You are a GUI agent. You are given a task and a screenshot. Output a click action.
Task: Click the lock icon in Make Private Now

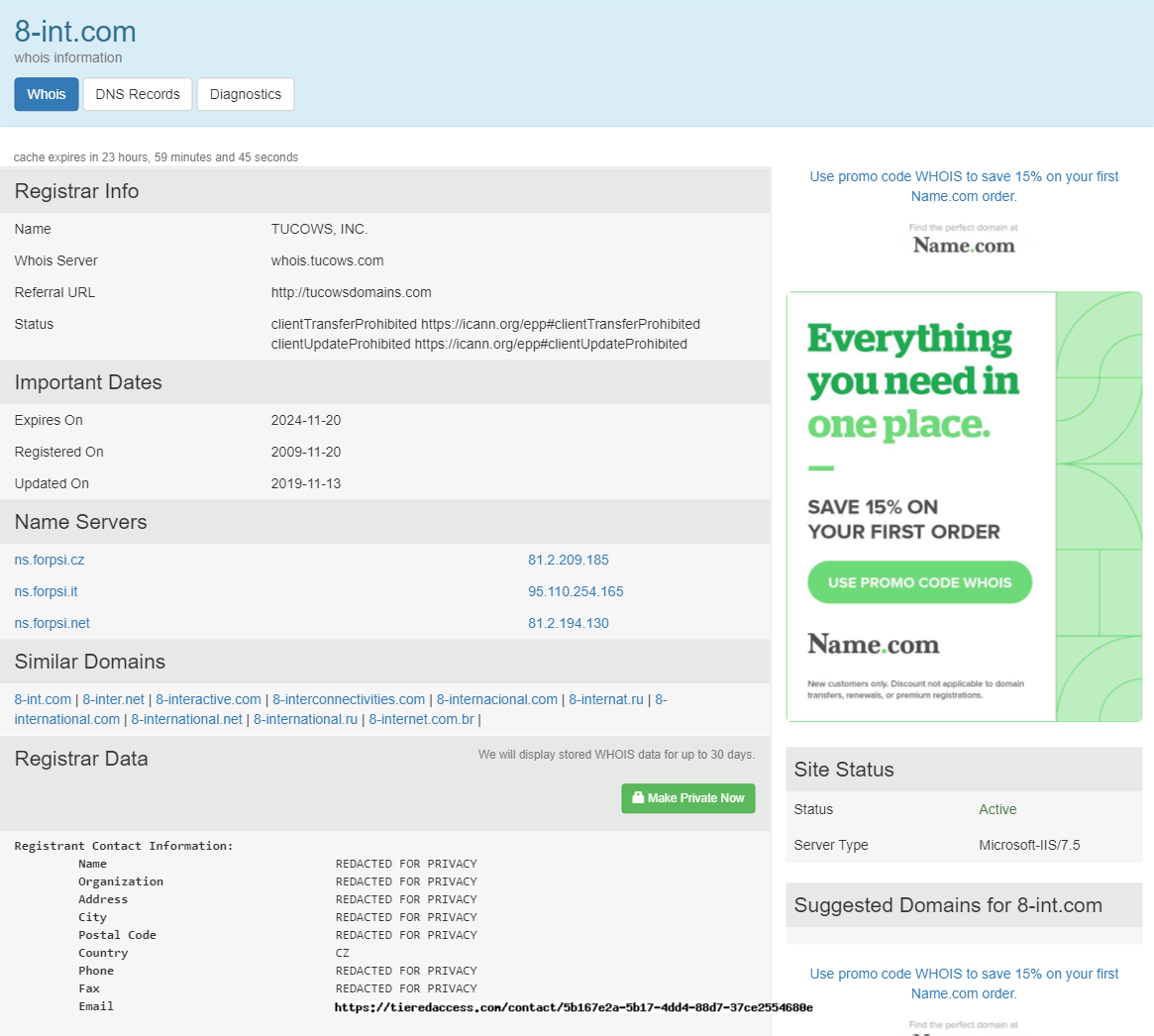pyautogui.click(x=638, y=797)
